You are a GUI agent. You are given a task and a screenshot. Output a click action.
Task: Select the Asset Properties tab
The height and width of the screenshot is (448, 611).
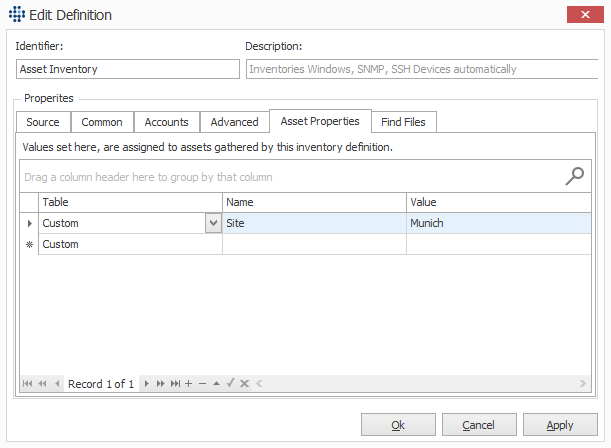point(320,121)
